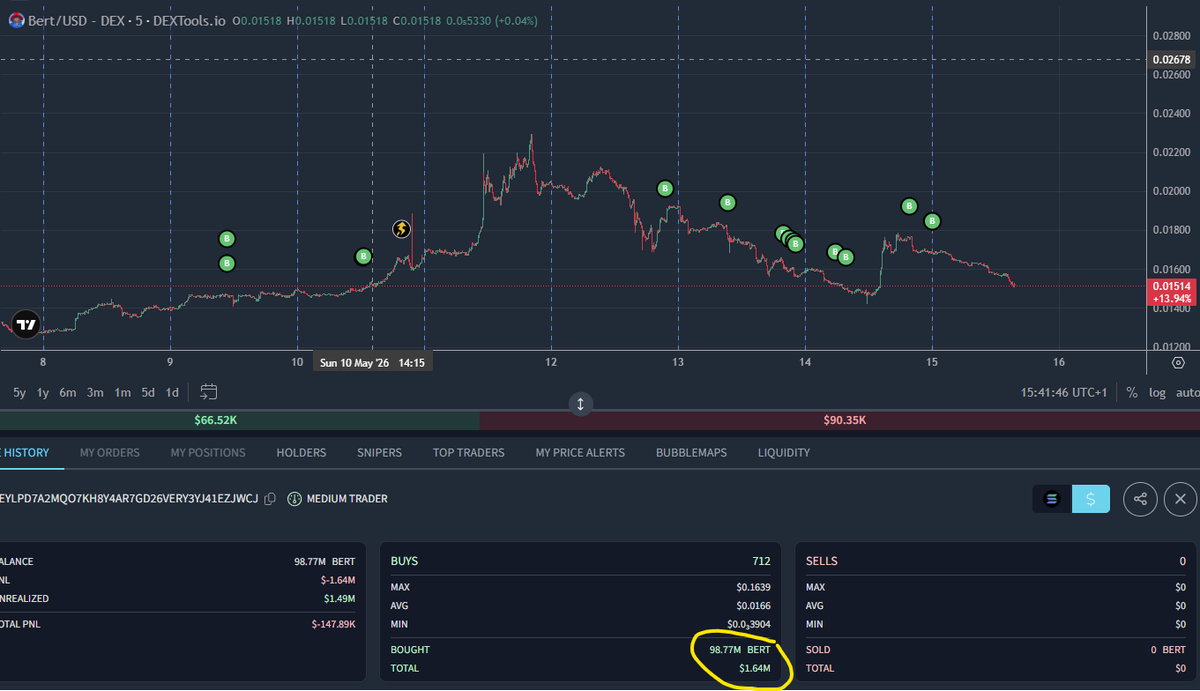The height and width of the screenshot is (691, 1200).
Task: Open the TradingView logo link on chart
Action: click(26, 324)
